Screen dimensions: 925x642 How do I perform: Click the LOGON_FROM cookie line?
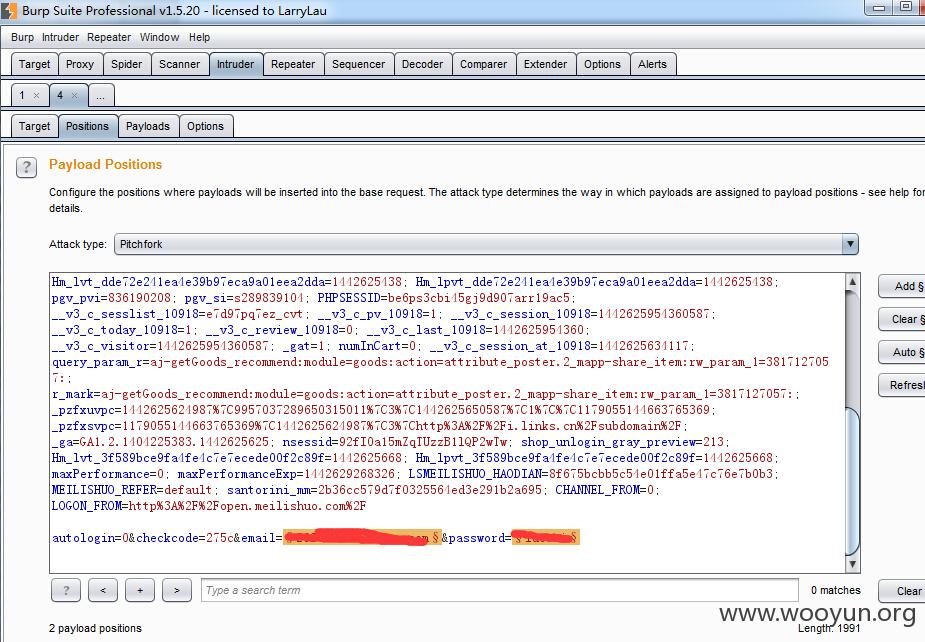209,506
